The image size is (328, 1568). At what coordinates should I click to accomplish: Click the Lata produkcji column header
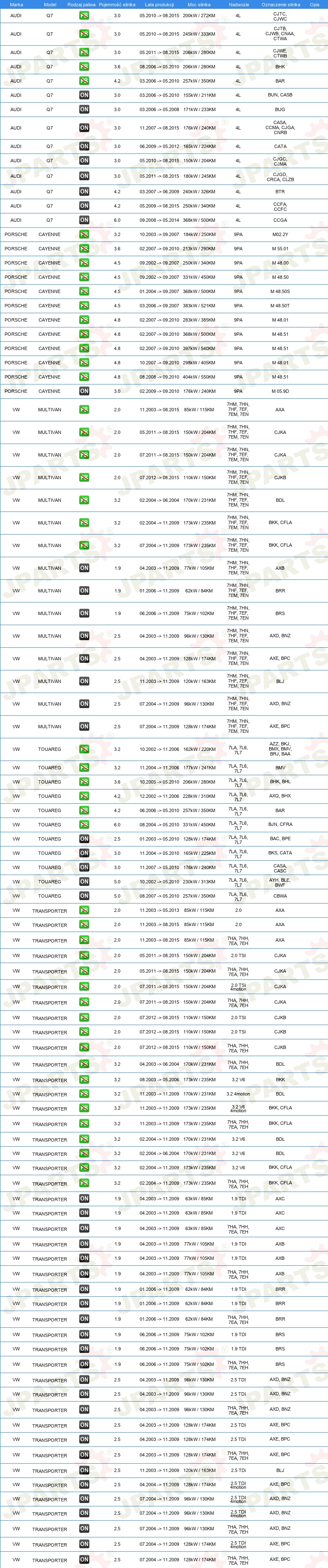tap(159, 4)
